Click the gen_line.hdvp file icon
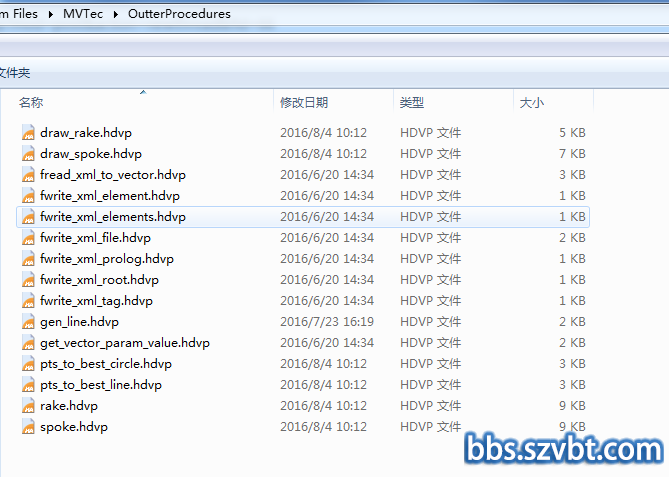Screen dimensions: 669x477 tap(28, 322)
